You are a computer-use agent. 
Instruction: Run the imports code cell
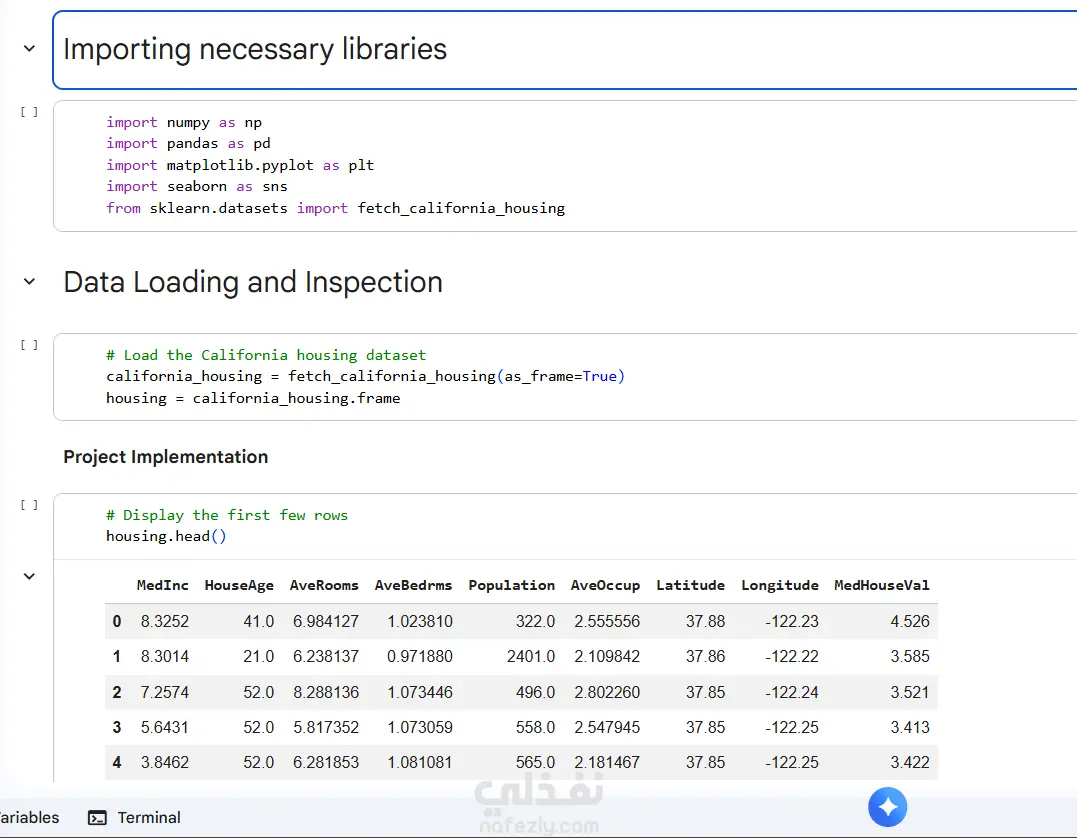click(29, 112)
